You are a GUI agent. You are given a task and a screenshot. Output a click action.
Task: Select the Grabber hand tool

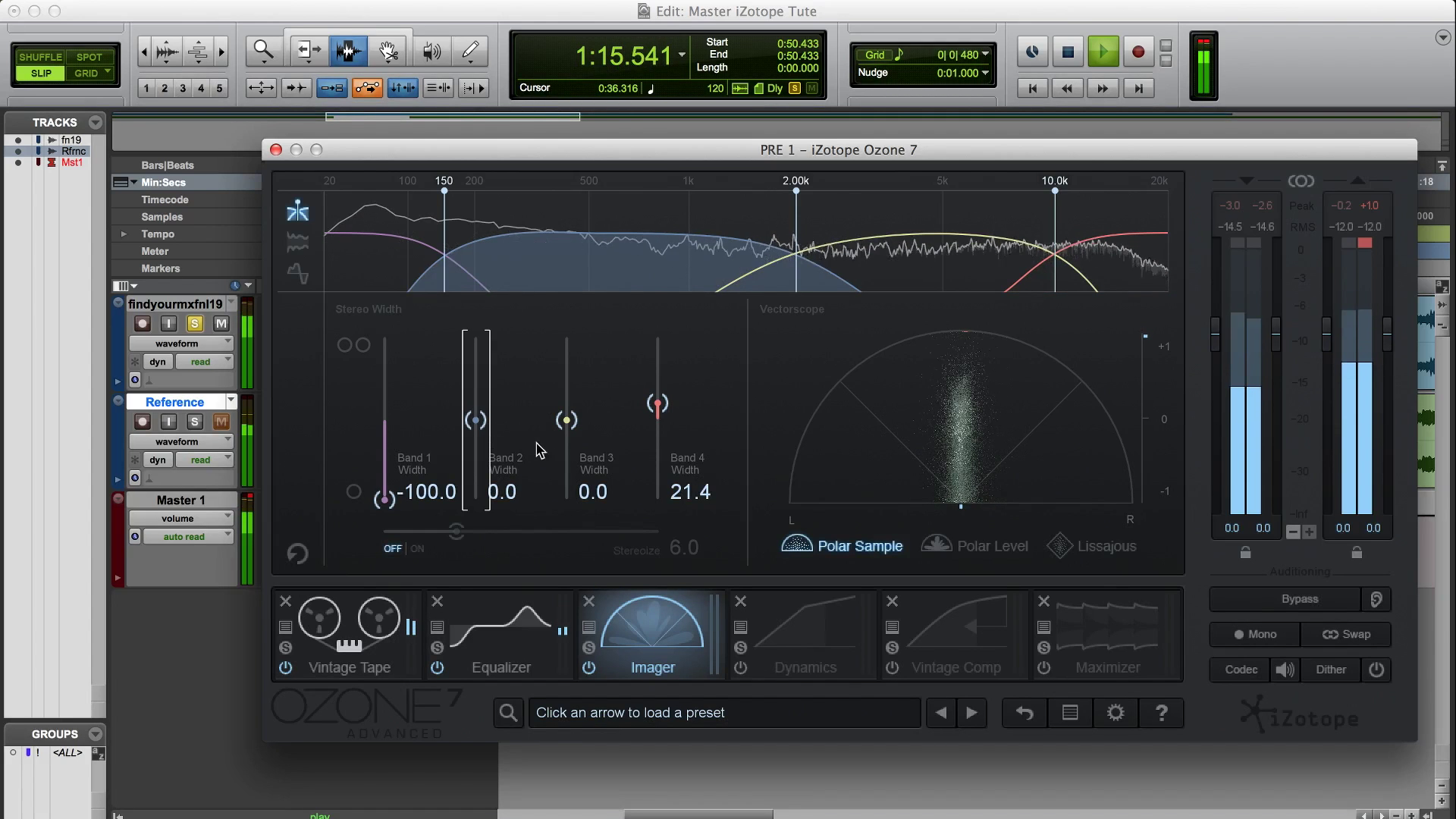coord(388,51)
